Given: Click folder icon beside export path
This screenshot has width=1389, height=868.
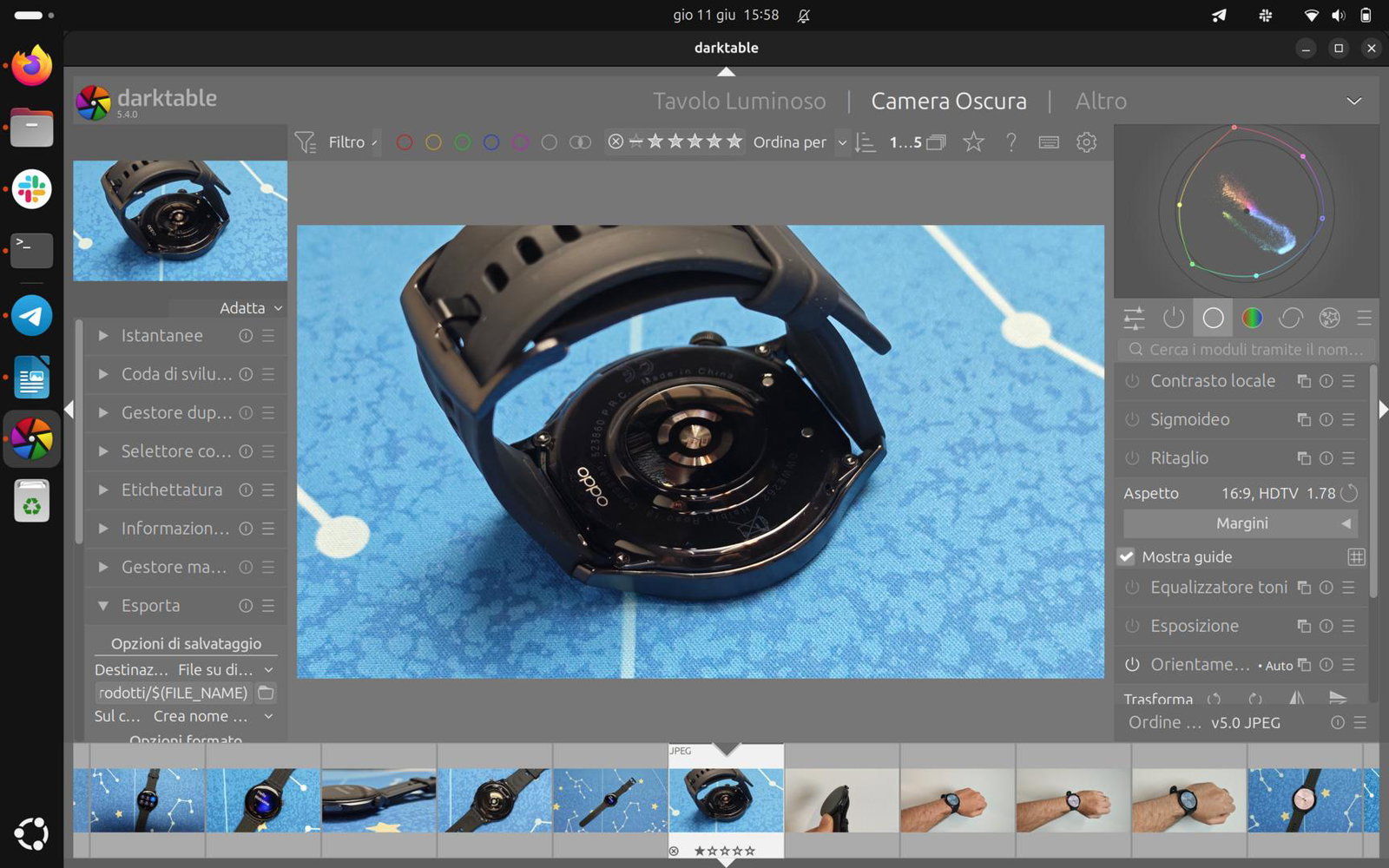Looking at the screenshot, I should (x=266, y=693).
